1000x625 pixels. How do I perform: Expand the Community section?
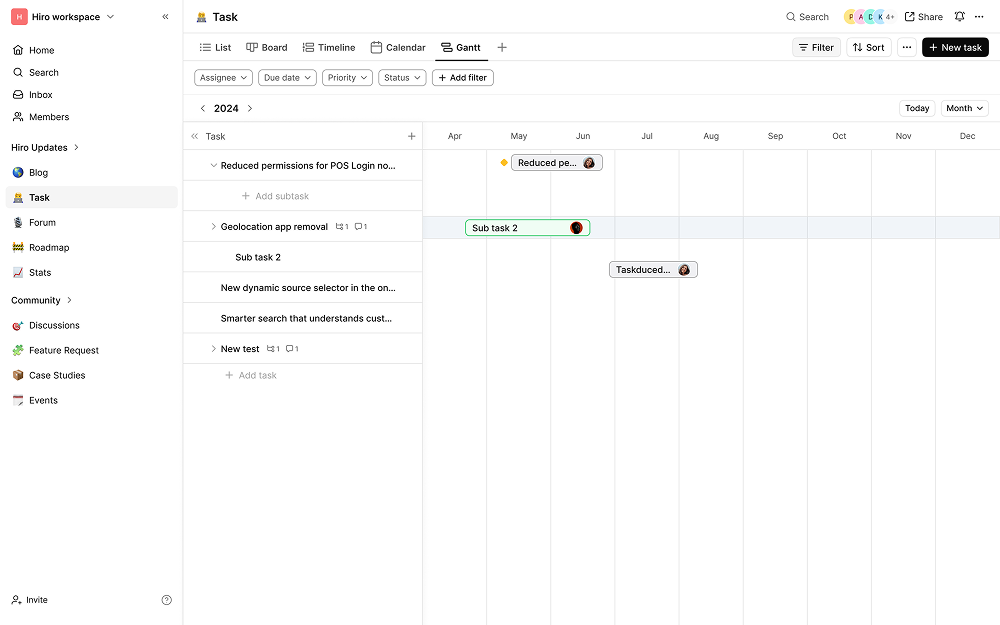coord(70,300)
